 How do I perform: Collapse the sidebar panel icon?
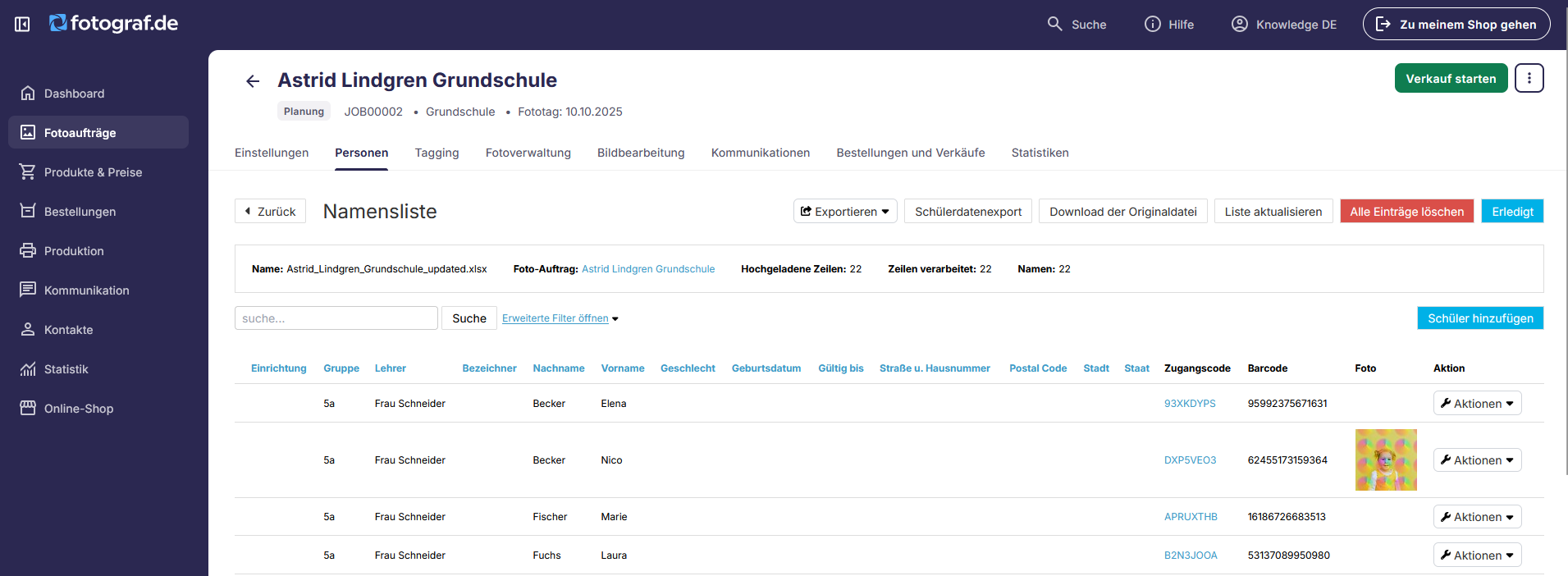[22, 25]
